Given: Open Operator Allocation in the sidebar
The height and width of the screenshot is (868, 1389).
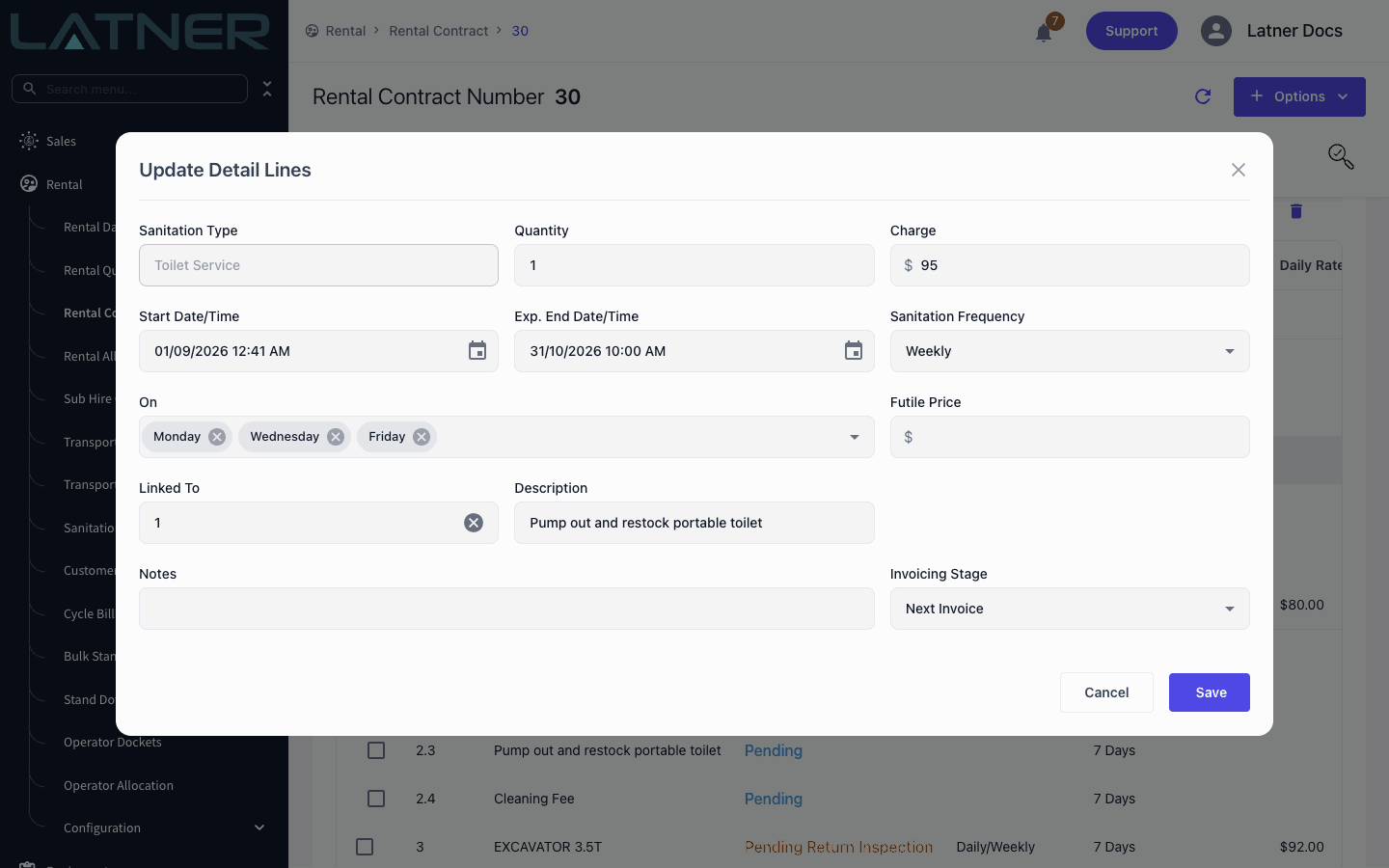Looking at the screenshot, I should coord(119,786).
